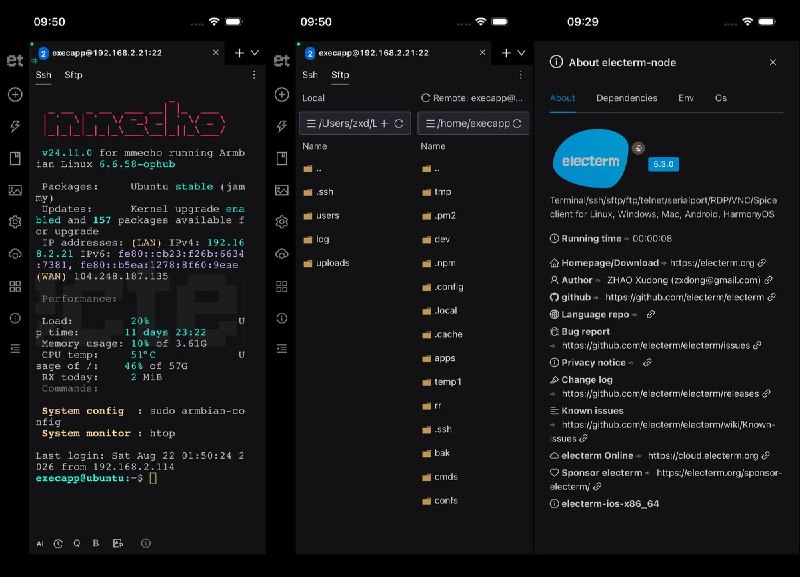Switch to Ssh tab in middle screen
800x577 pixels.
[310, 75]
